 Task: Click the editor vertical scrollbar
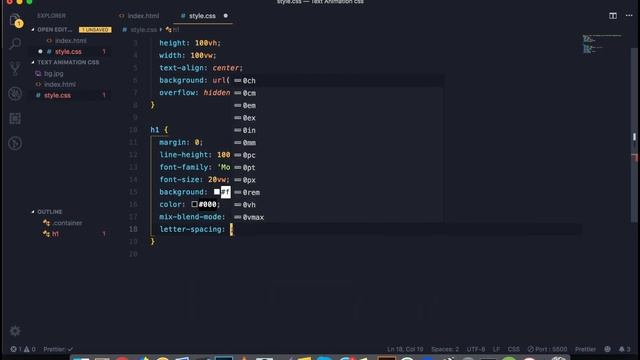coord(634,135)
